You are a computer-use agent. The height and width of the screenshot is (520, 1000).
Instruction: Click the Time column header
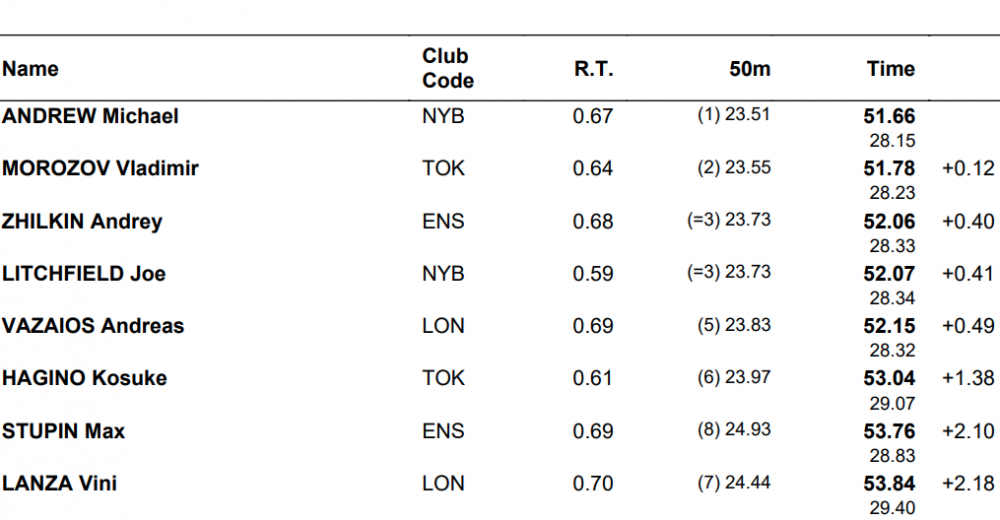(890, 69)
